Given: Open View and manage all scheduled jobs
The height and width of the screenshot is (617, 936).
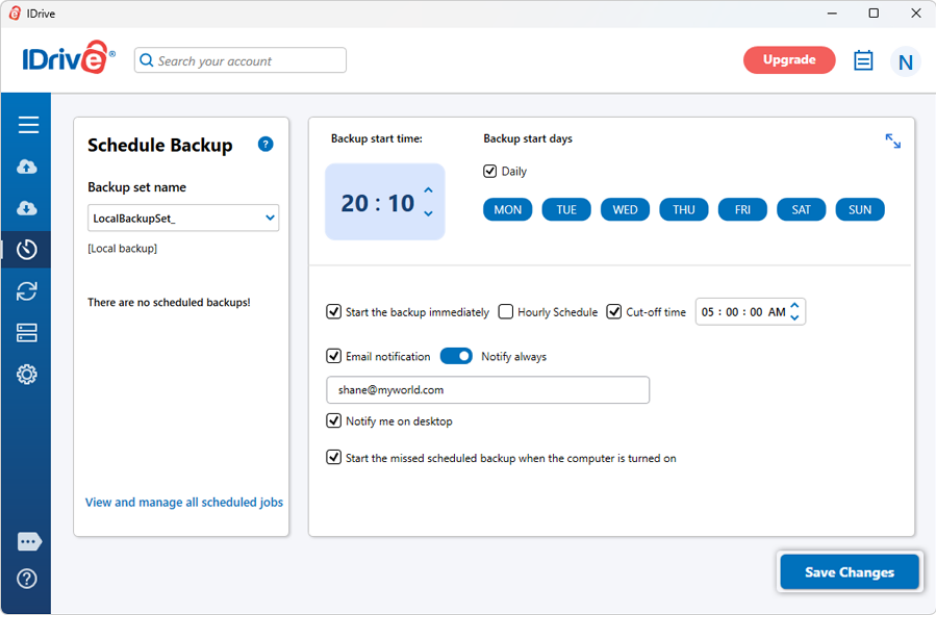Looking at the screenshot, I should tap(184, 502).
